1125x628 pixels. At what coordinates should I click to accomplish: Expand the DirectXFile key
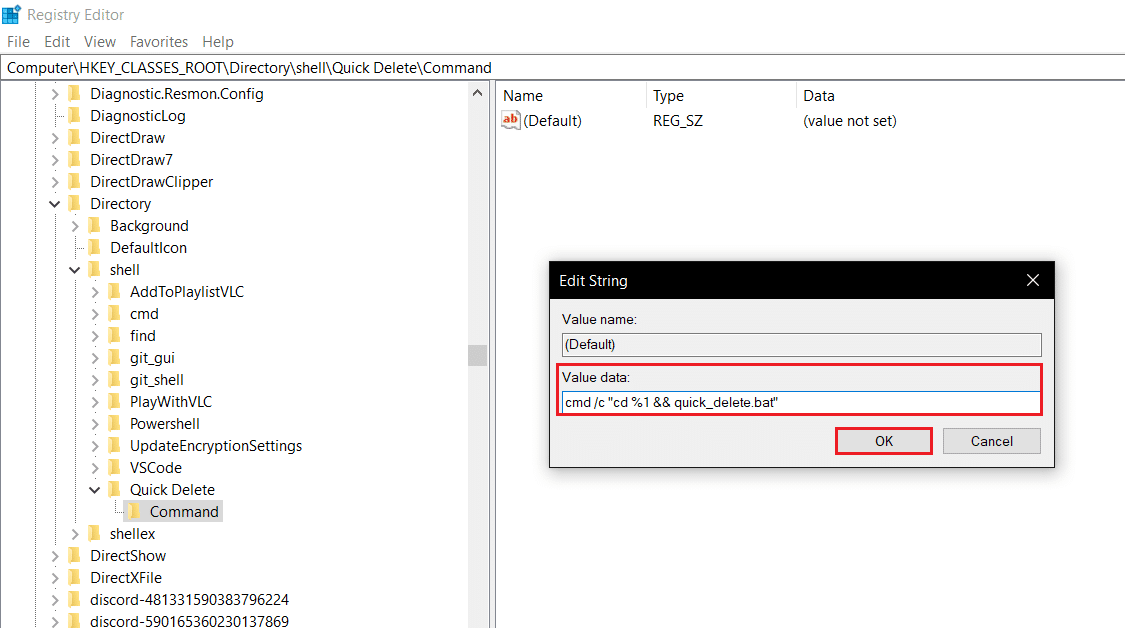pyautogui.click(x=55, y=578)
